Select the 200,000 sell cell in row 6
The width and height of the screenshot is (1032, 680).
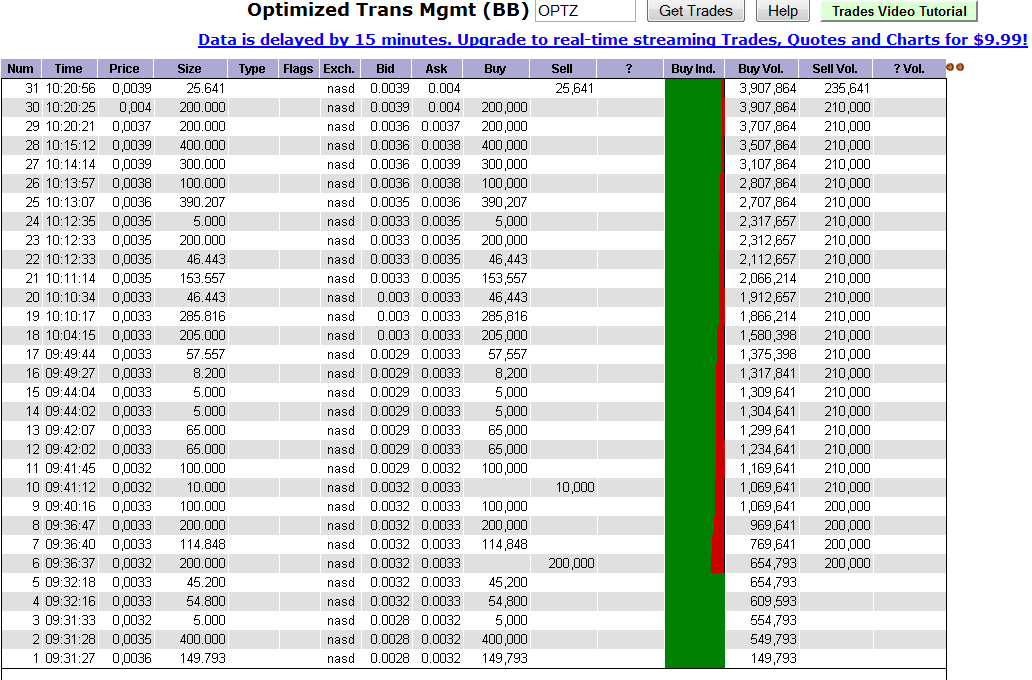(x=571, y=563)
